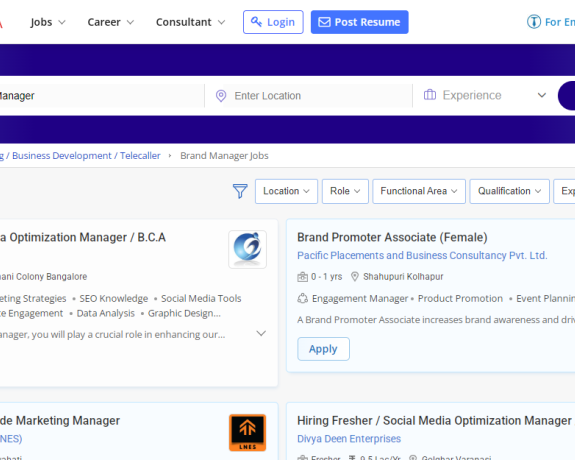Open Business Development / Telecaller breadcrumb link
This screenshot has width=575, height=460.
point(86,156)
